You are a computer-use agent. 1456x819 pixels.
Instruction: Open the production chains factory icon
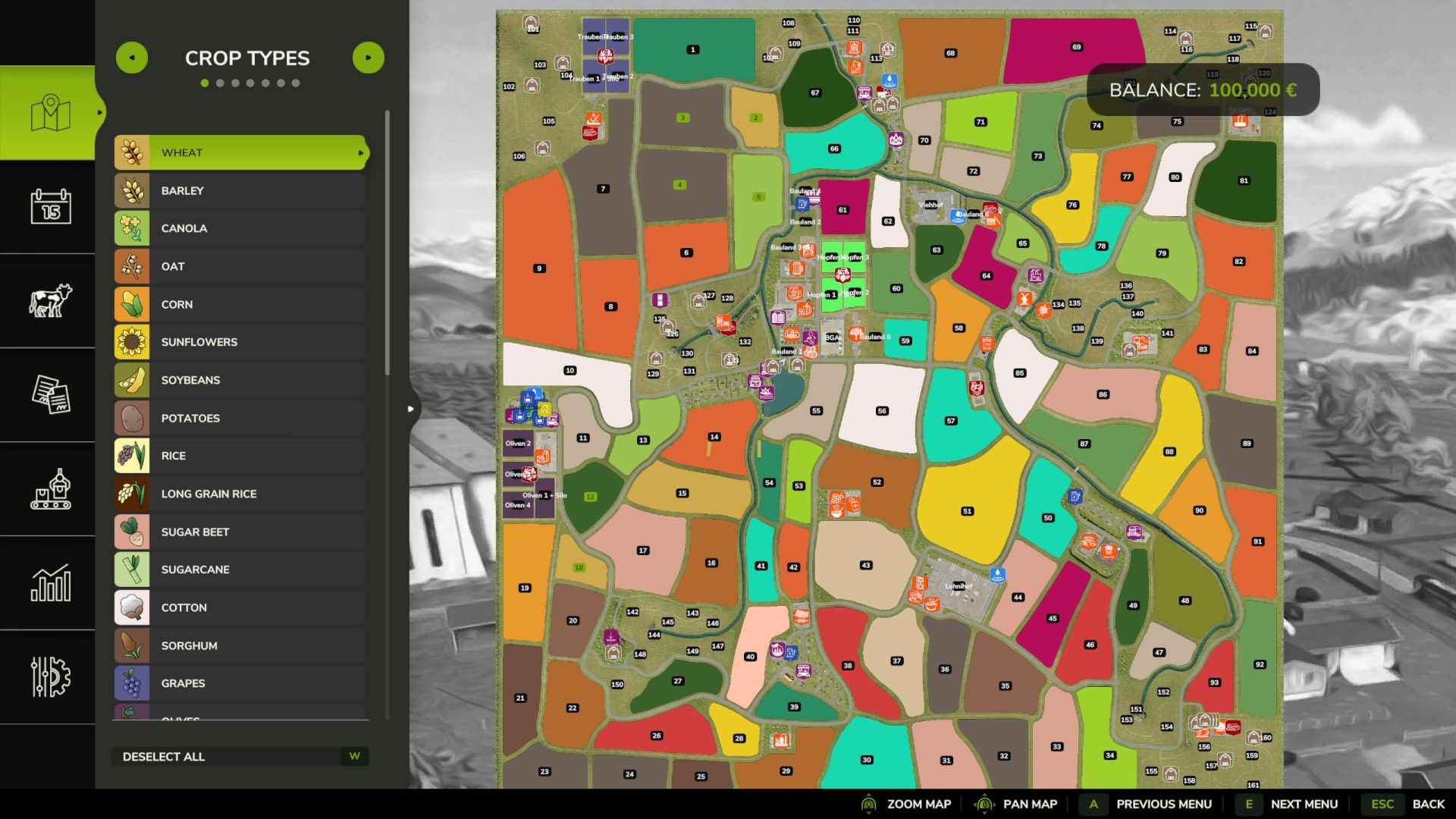coord(50,488)
